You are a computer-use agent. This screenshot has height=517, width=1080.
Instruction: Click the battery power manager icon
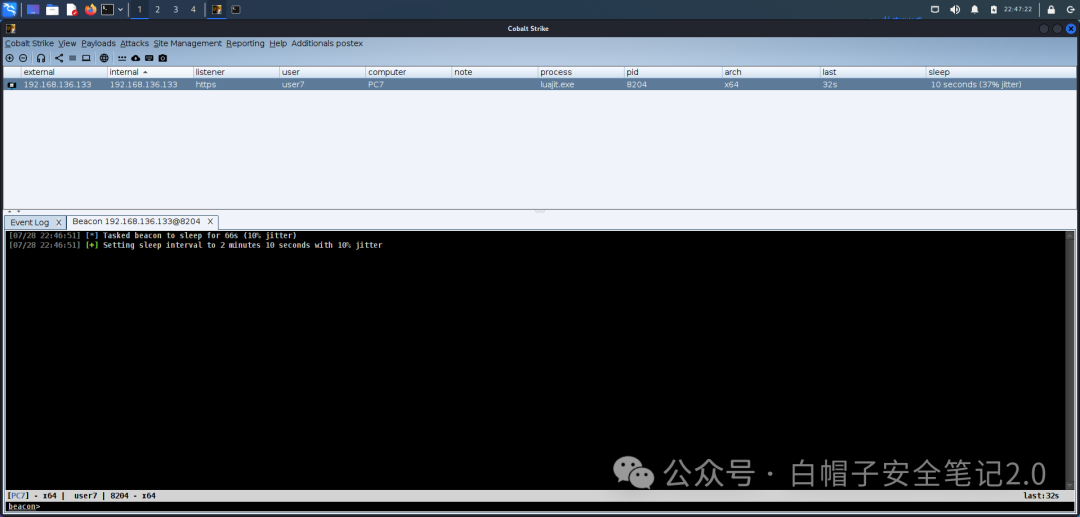tap(994, 10)
